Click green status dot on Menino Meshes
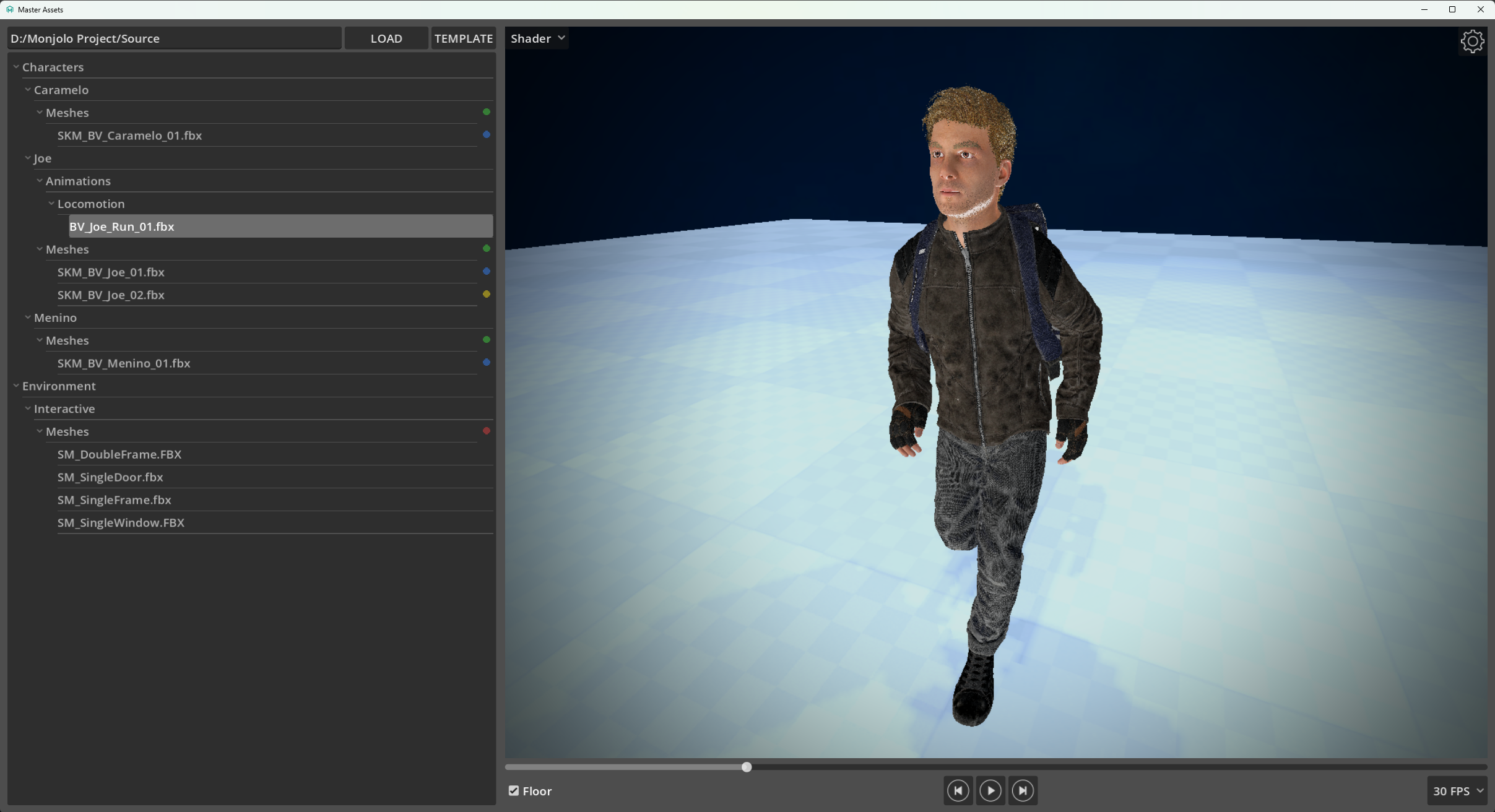The width and height of the screenshot is (1495, 812). [x=487, y=340]
